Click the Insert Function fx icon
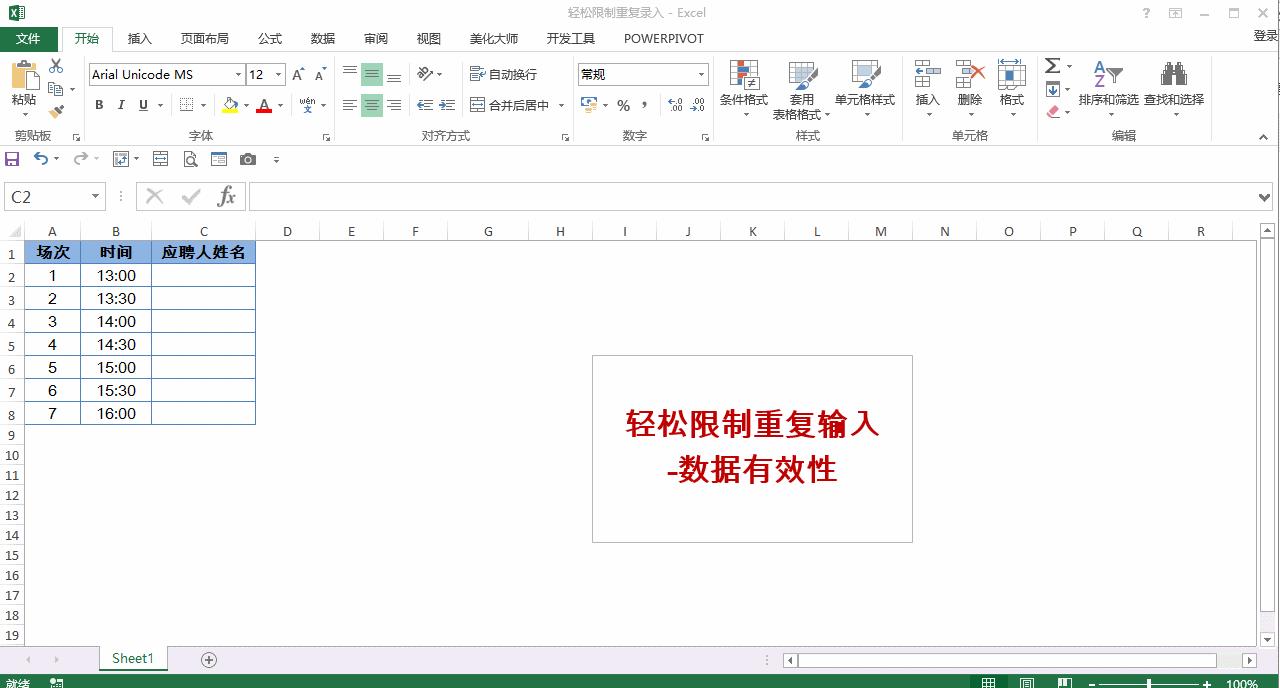This screenshot has height=688, width=1280. [226, 196]
